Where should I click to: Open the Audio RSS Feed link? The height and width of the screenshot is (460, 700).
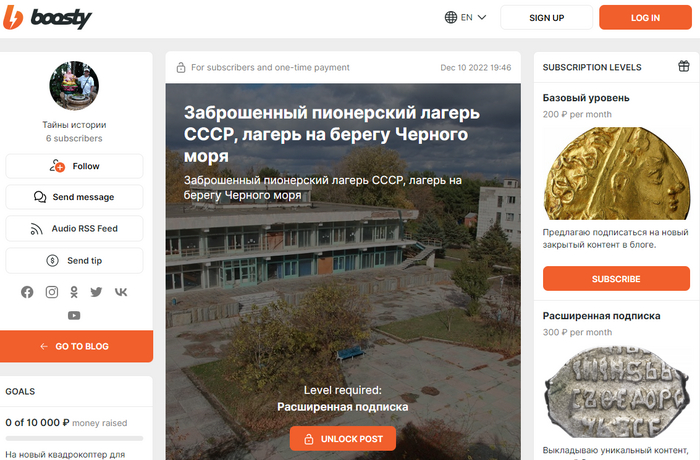[74, 229]
